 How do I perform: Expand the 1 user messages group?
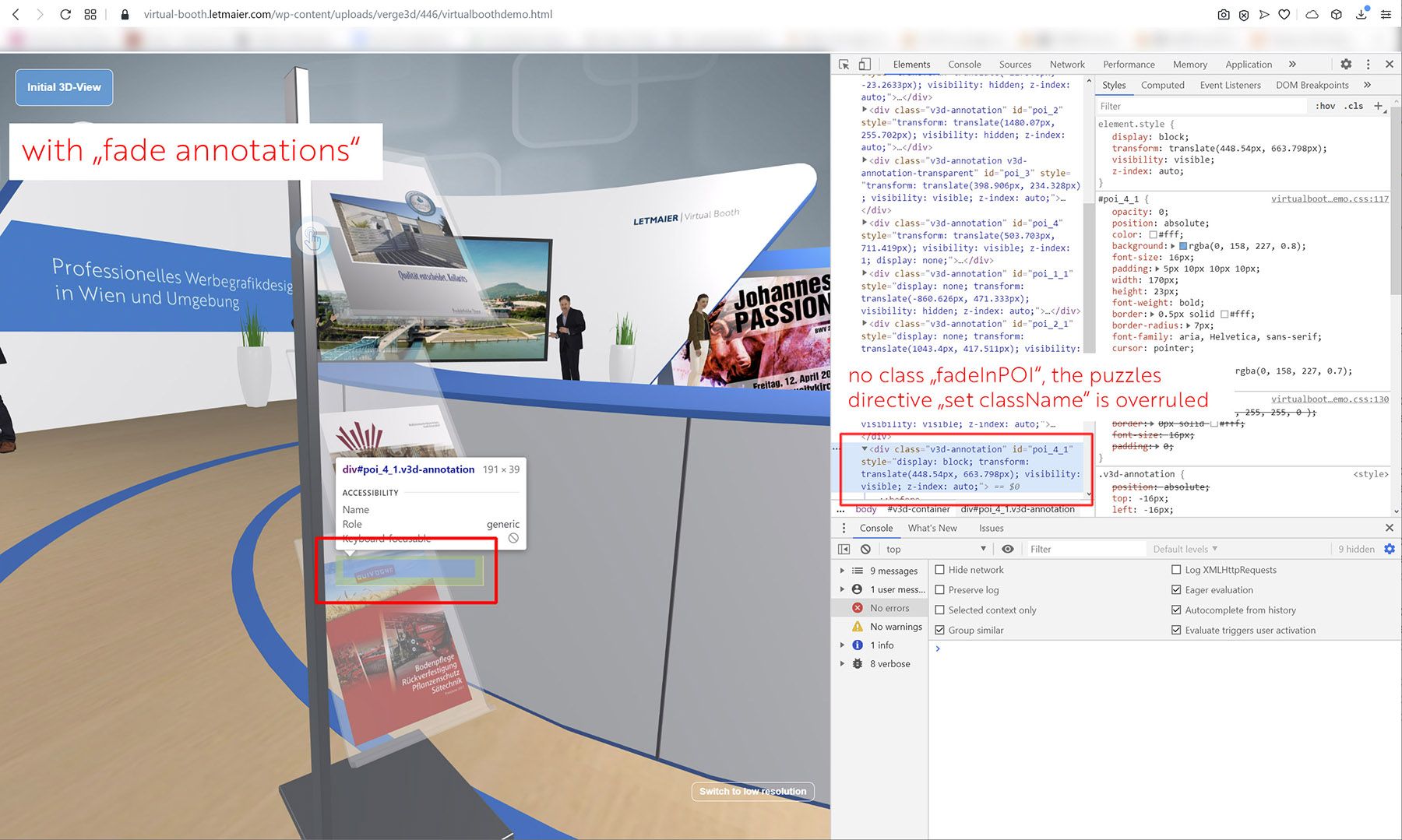click(x=842, y=589)
